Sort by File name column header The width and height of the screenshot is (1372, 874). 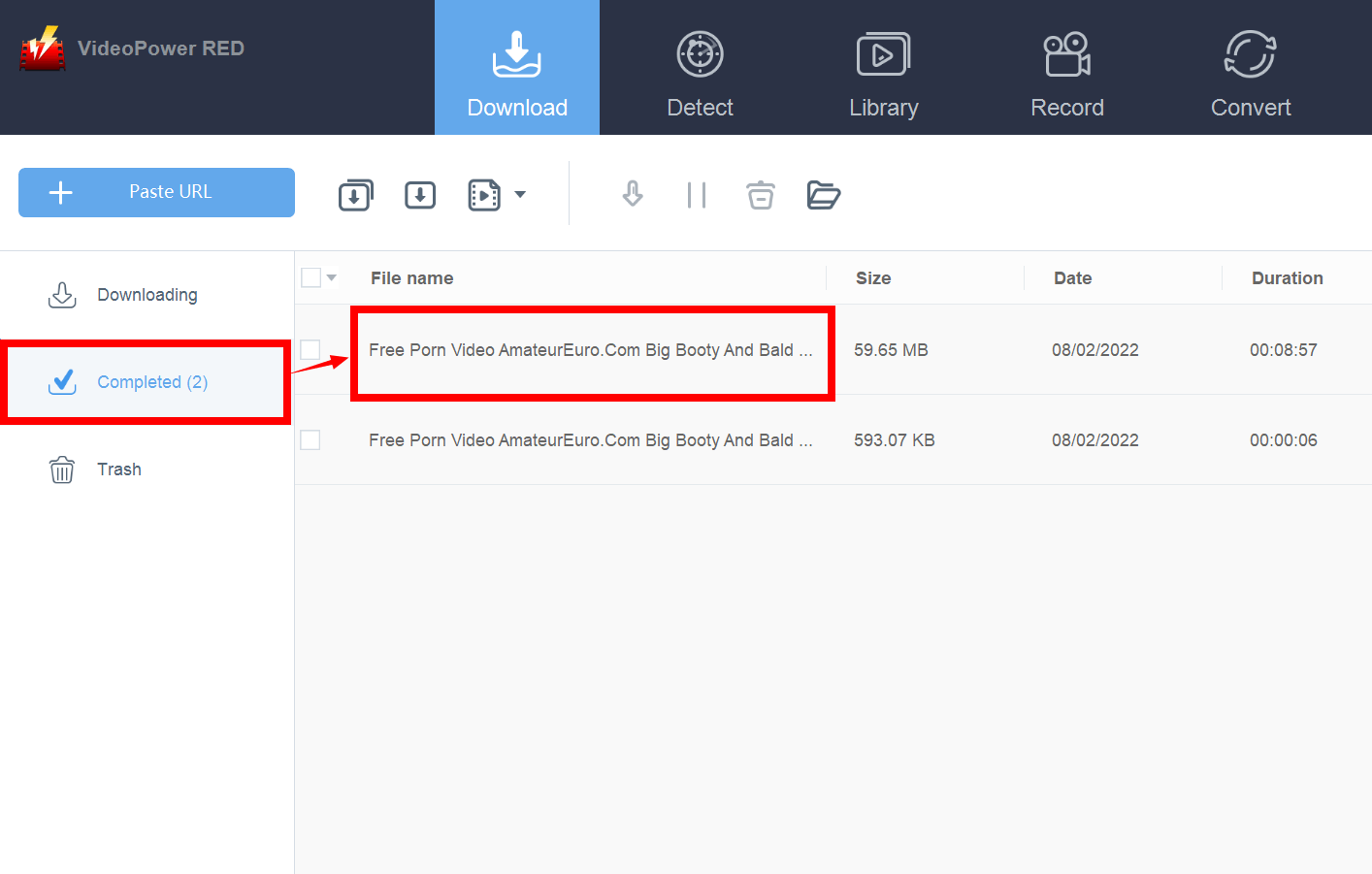[x=411, y=278]
